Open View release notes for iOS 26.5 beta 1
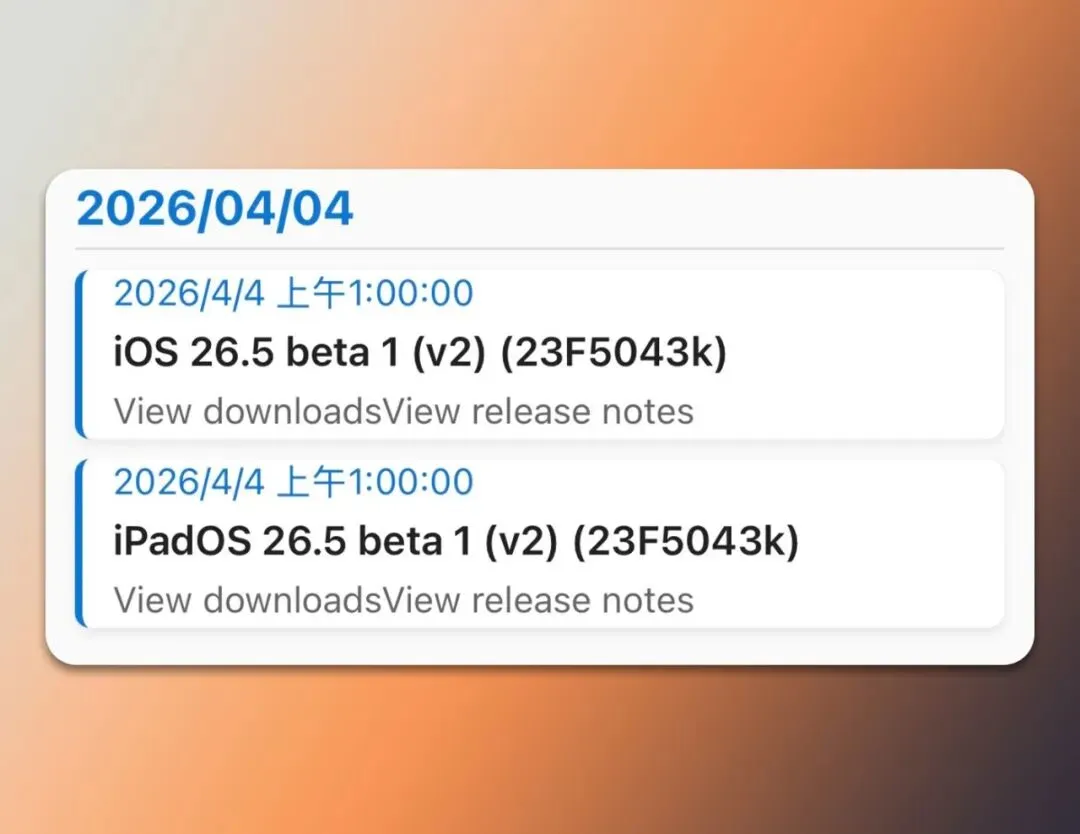1080x834 pixels. pyautogui.click(x=539, y=411)
